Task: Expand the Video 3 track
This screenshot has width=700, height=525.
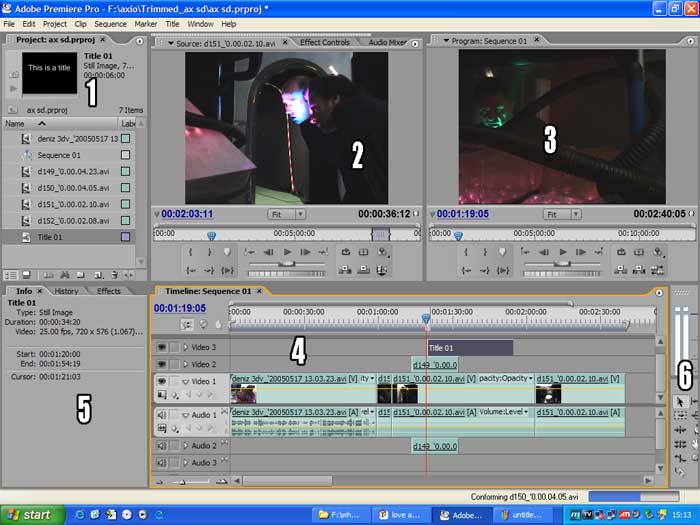Action: coord(186,347)
